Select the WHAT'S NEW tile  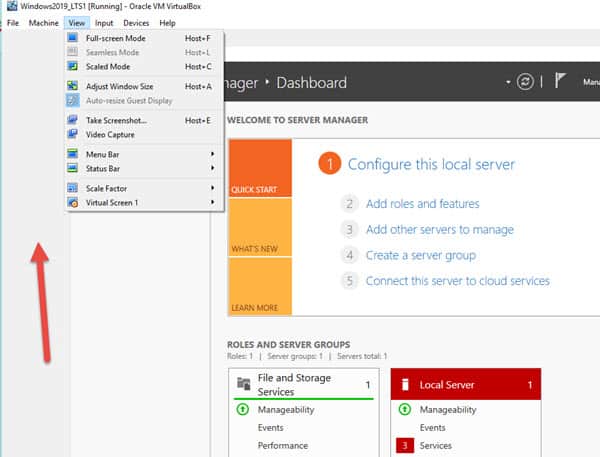[x=260, y=227]
